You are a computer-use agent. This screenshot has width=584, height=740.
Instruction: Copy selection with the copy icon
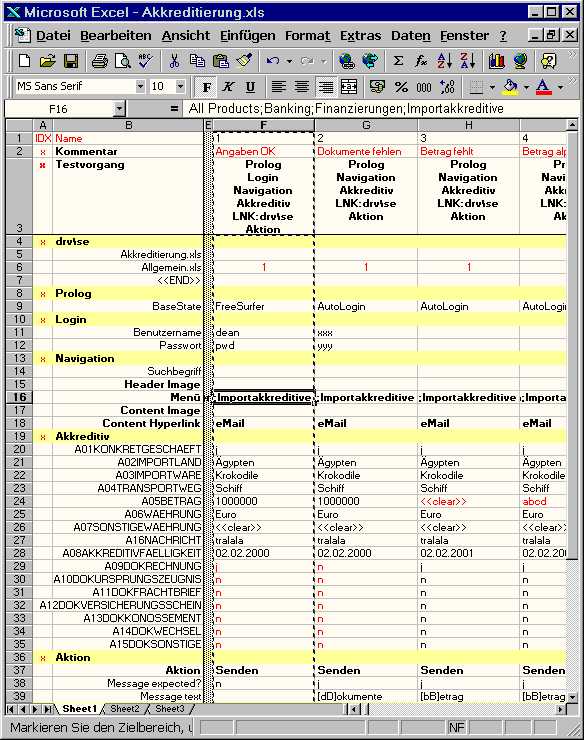pyautogui.click(x=197, y=61)
